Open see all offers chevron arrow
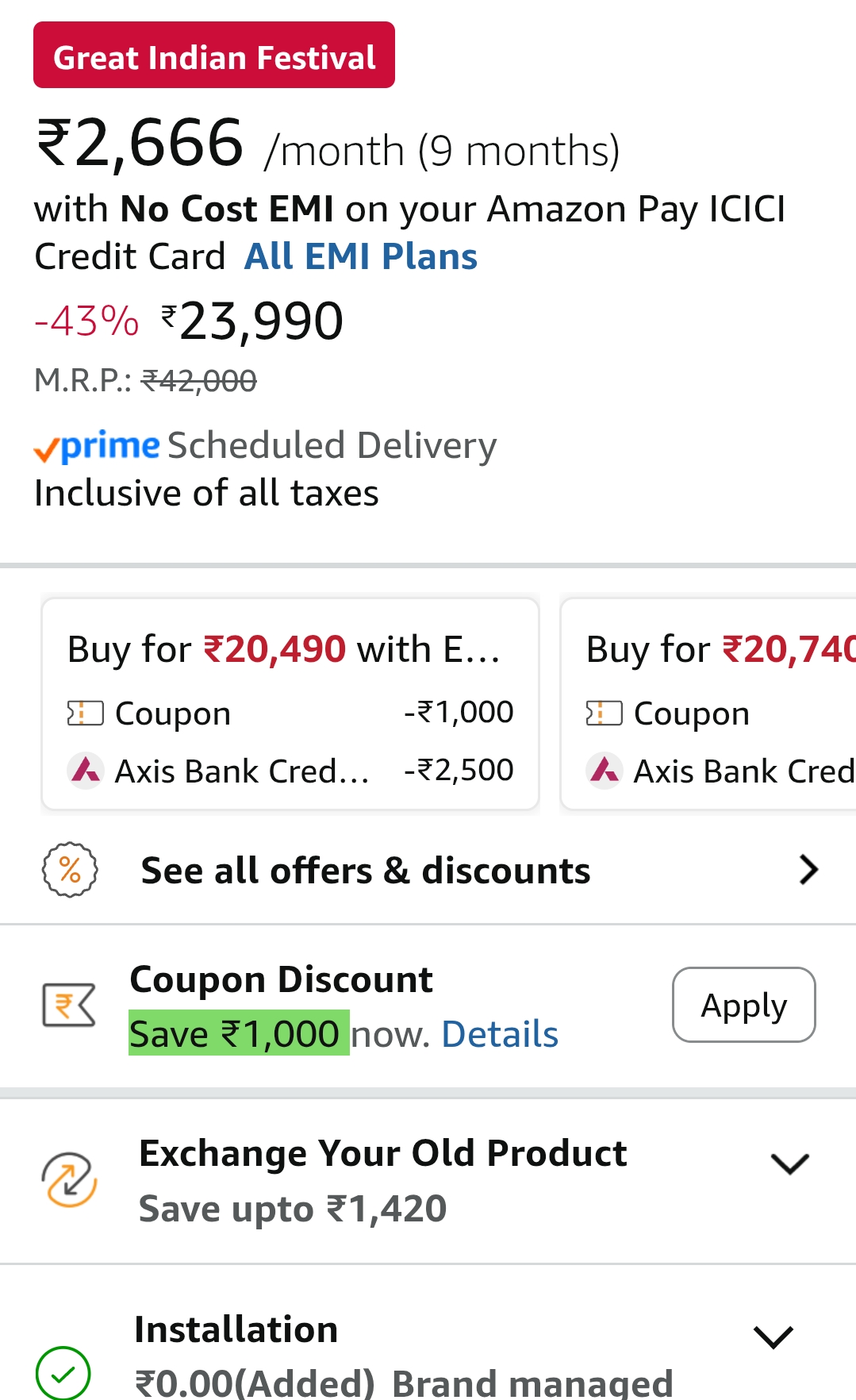The image size is (856, 1400). point(808,870)
